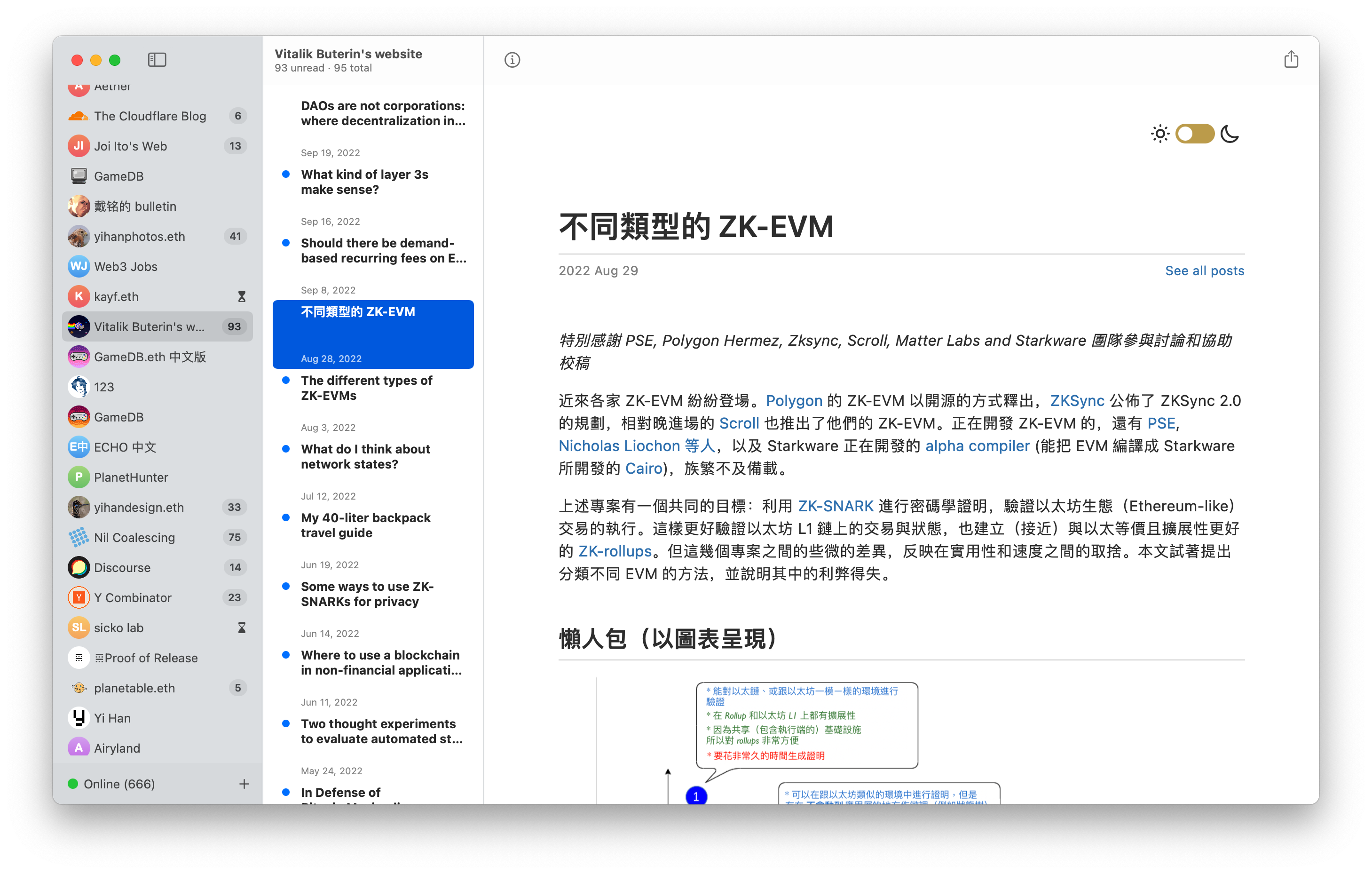Click the Discourse feed icon
Viewport: 1372px width, 874px height.
point(79,567)
